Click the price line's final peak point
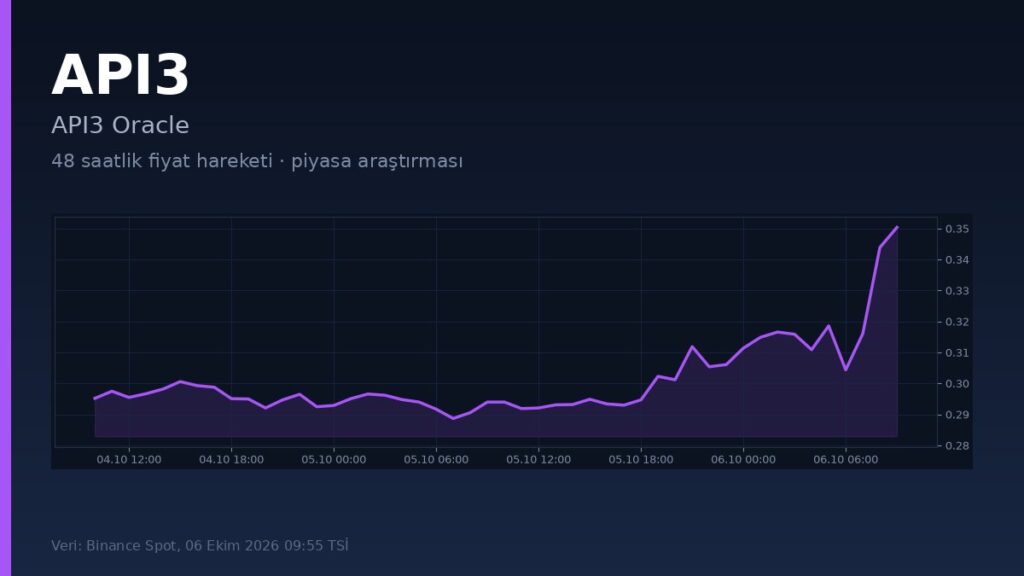 coord(897,227)
